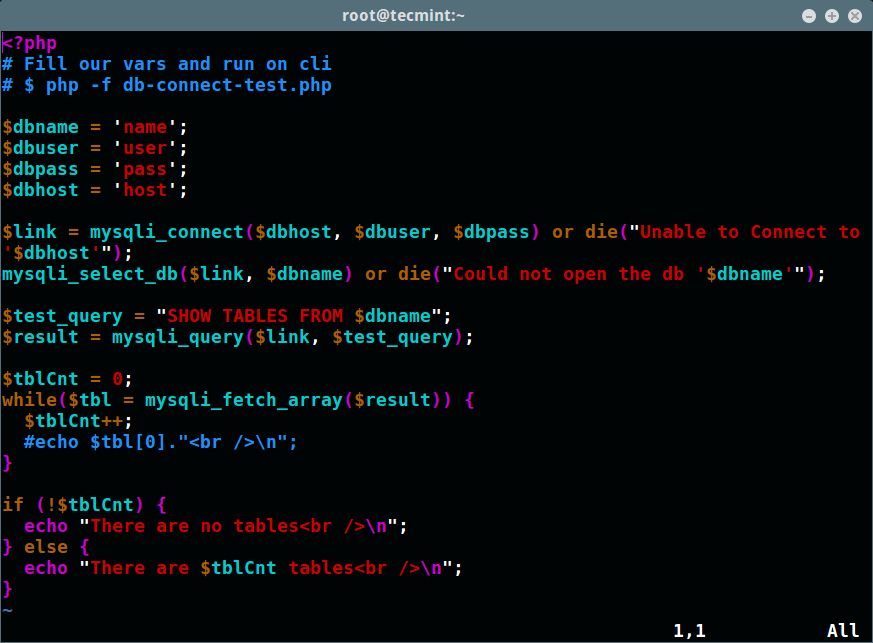Click the 'All' scroll indicator in status line
The height and width of the screenshot is (643, 873).
coord(843,631)
